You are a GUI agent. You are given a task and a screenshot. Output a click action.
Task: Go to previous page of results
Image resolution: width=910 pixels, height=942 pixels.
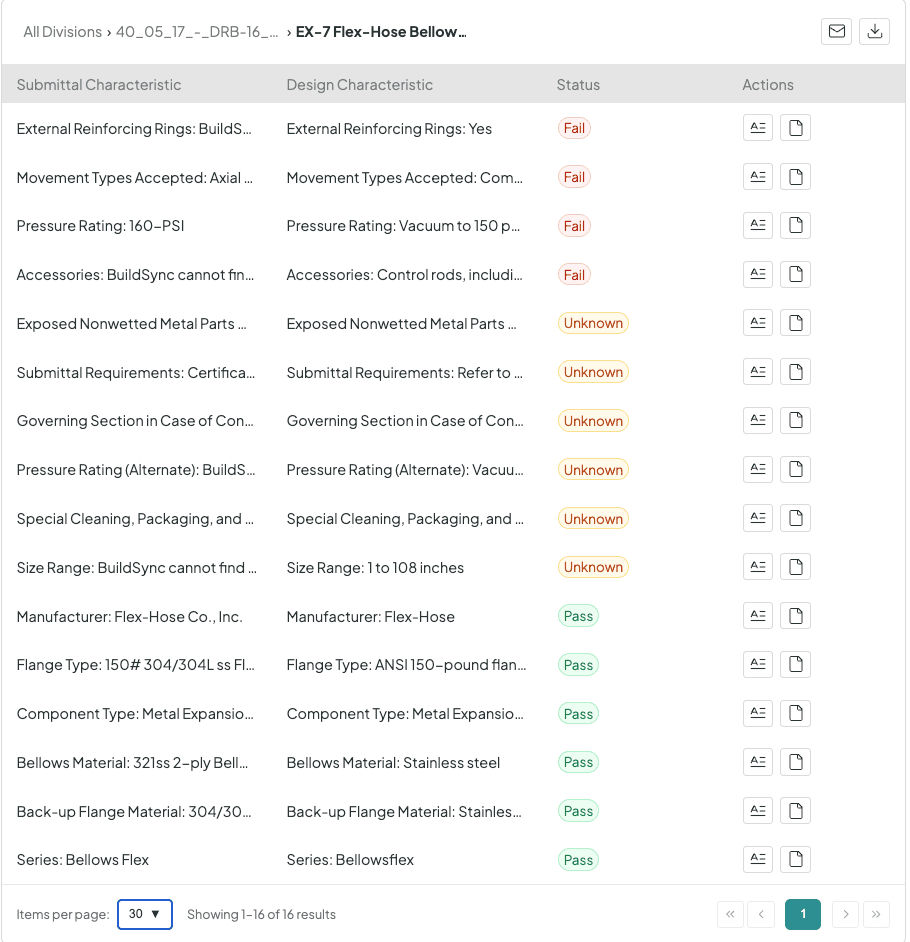pyautogui.click(x=761, y=914)
